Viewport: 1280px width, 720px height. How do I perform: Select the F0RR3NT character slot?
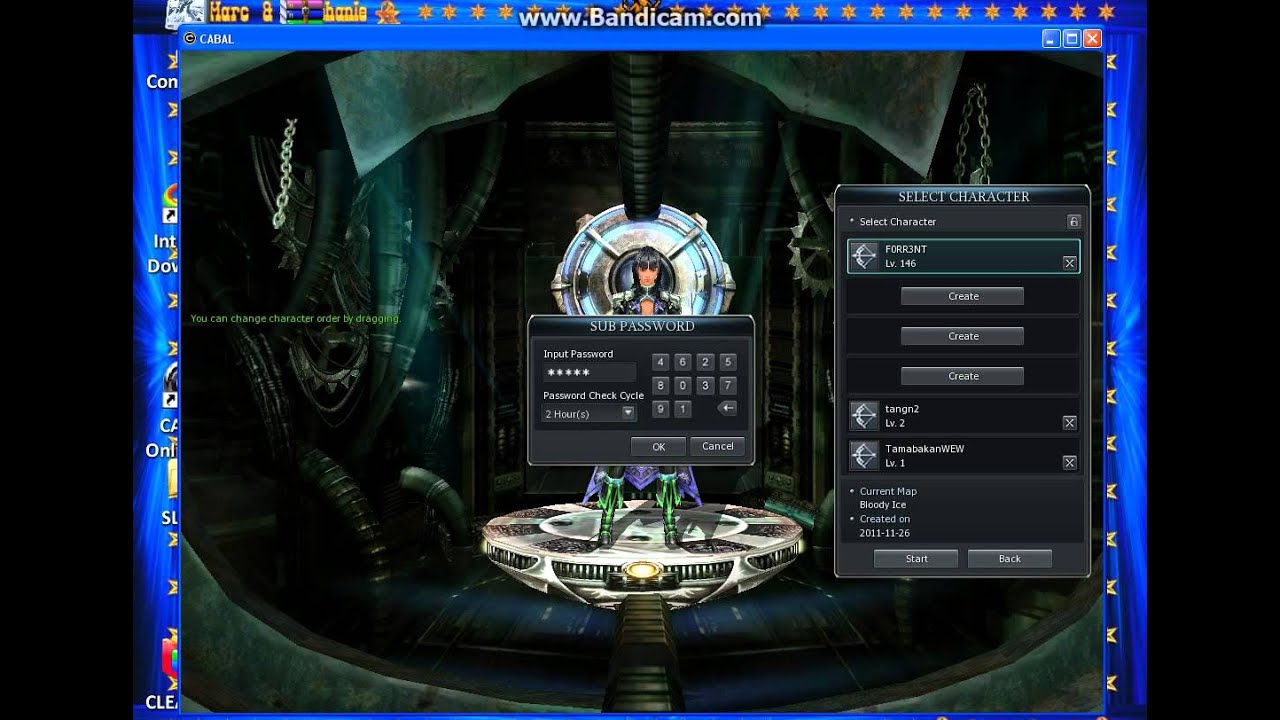click(x=963, y=256)
